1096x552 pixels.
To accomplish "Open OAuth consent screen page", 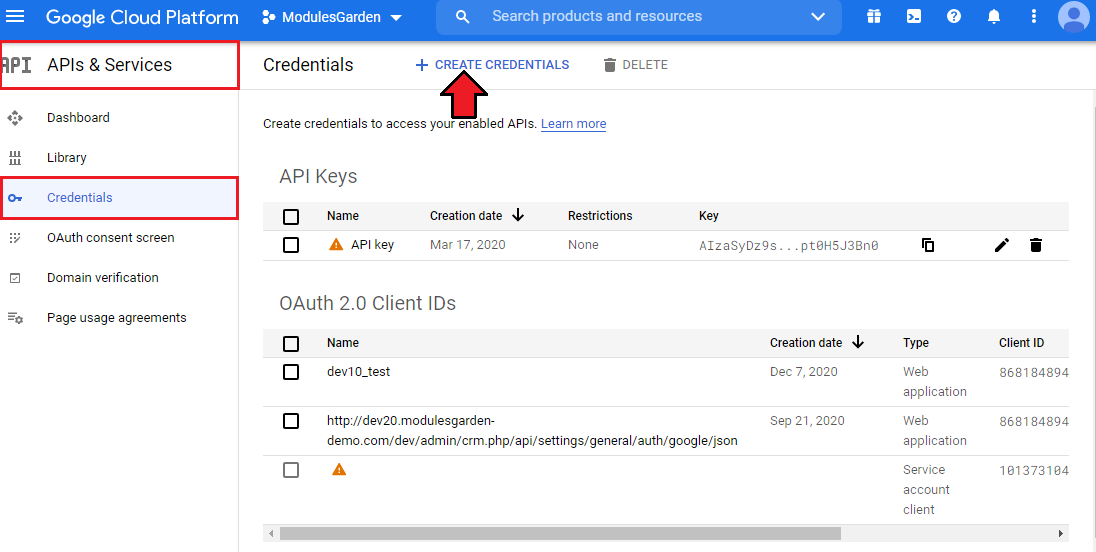I will (x=110, y=238).
